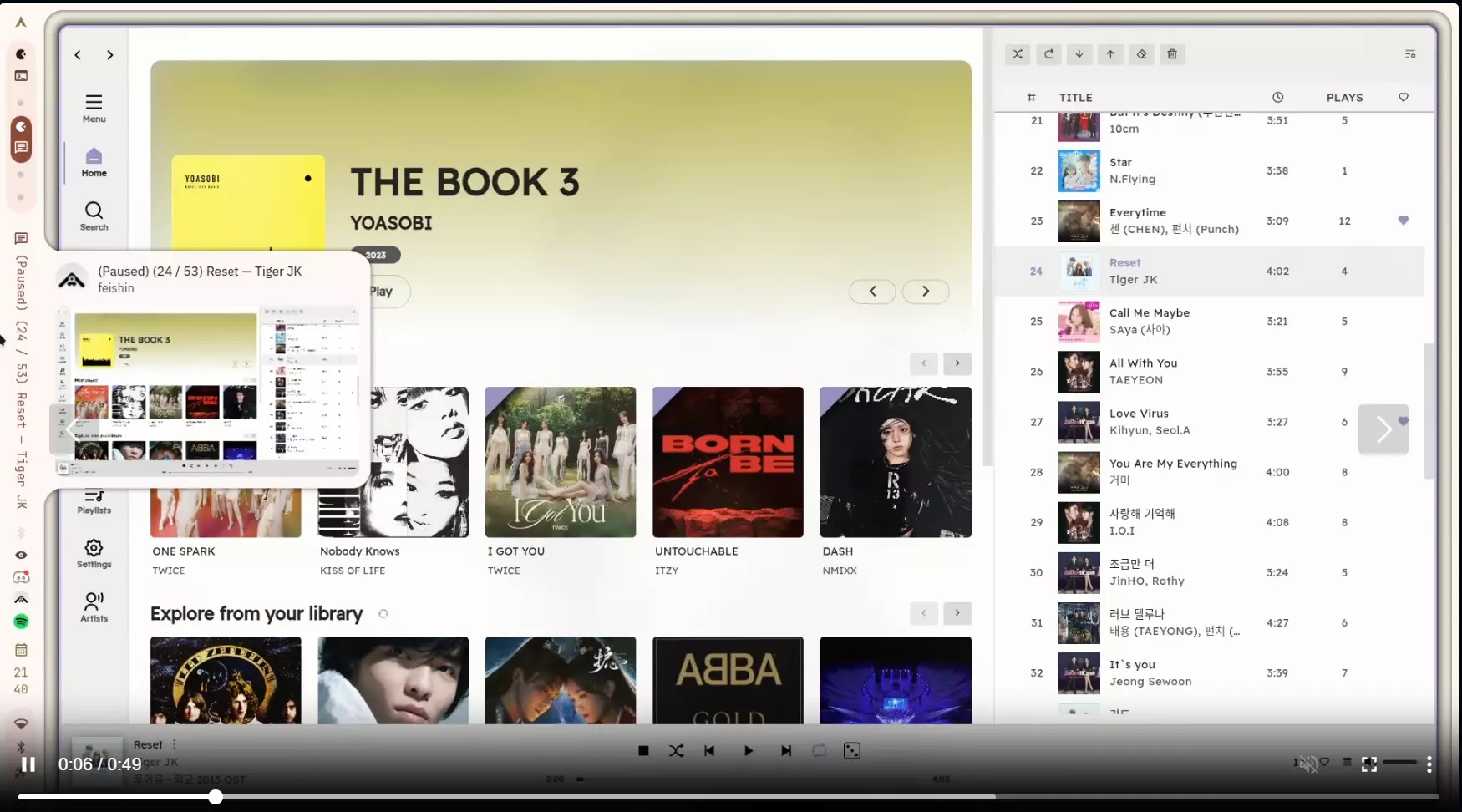Click the trash can icon in the queue toolbar
The height and width of the screenshot is (812, 1462).
tap(1172, 54)
